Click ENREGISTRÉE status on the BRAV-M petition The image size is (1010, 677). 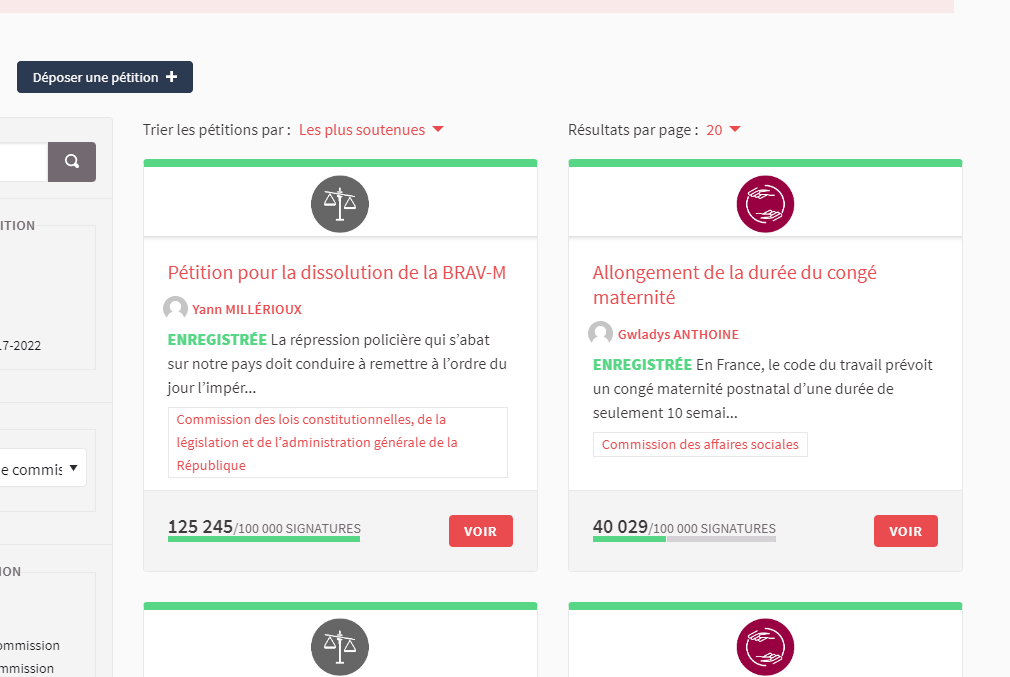217,339
